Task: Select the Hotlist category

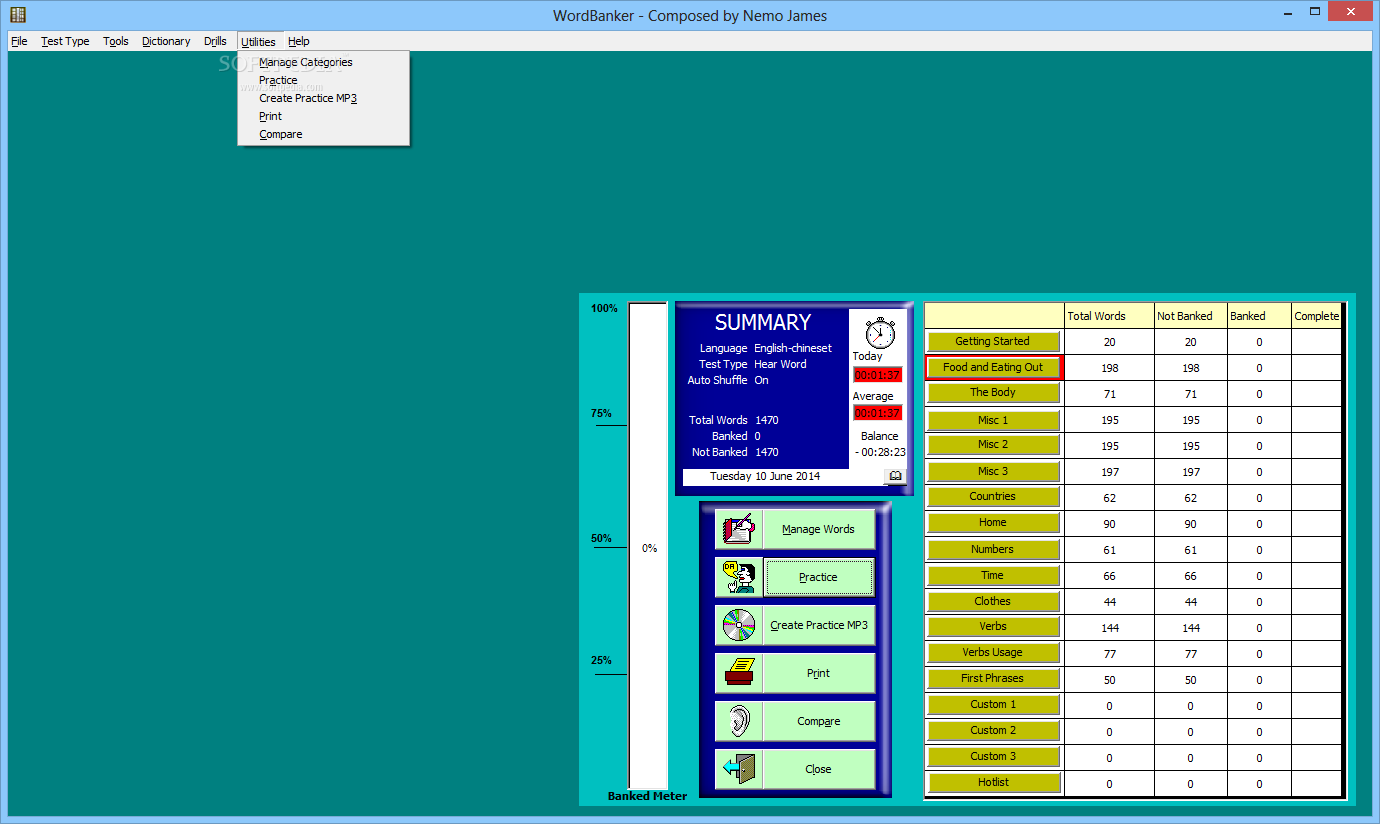Action: click(x=993, y=782)
